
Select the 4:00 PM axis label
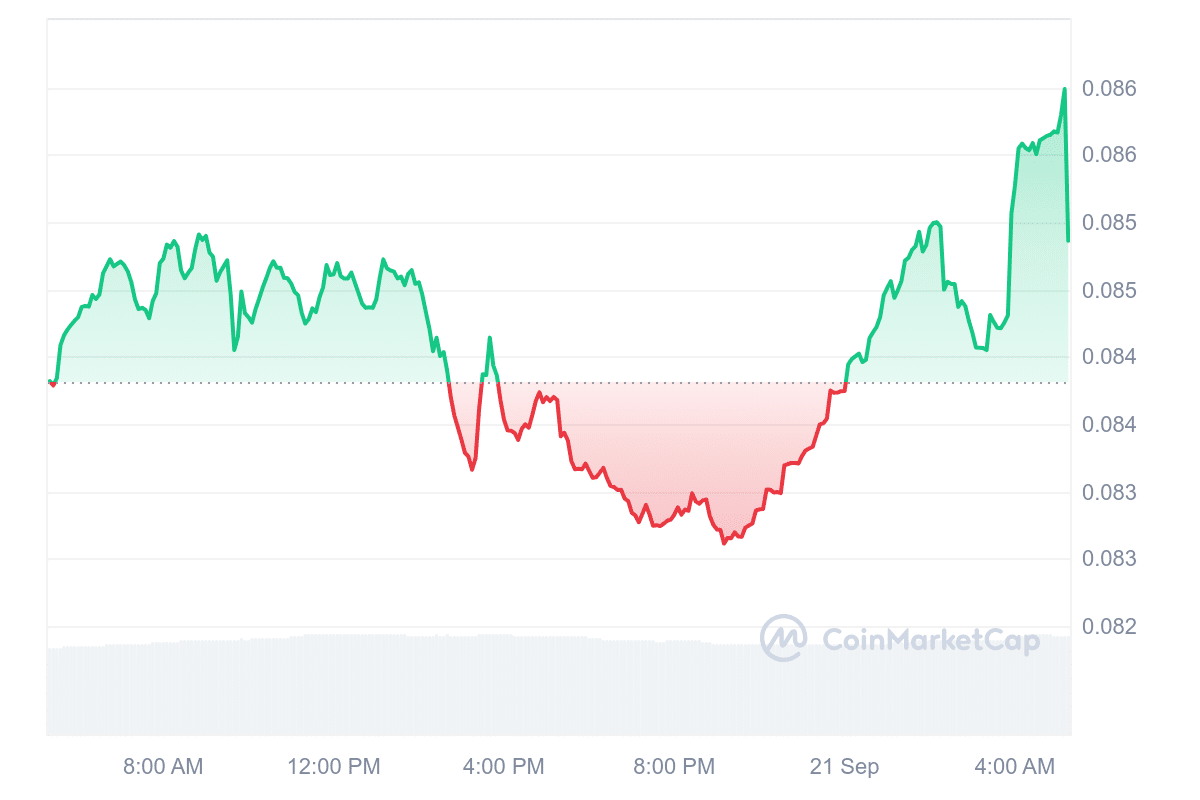tap(505, 767)
